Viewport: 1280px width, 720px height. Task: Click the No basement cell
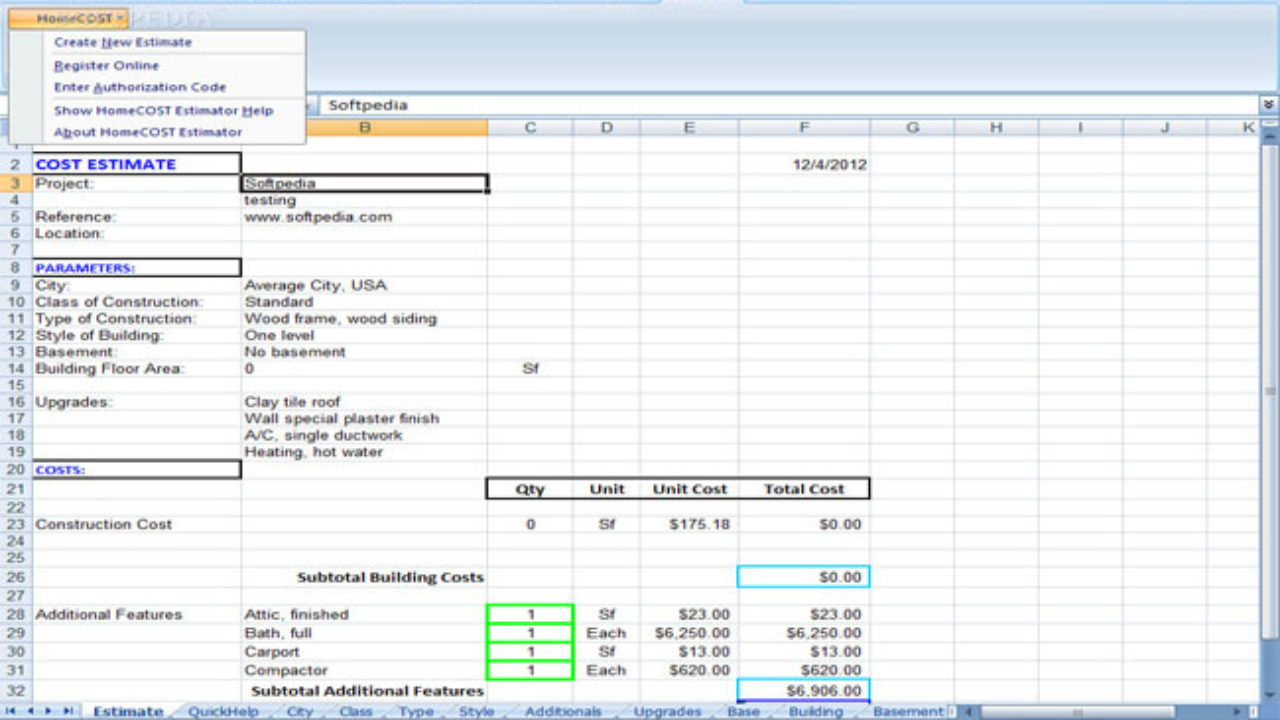(x=364, y=352)
